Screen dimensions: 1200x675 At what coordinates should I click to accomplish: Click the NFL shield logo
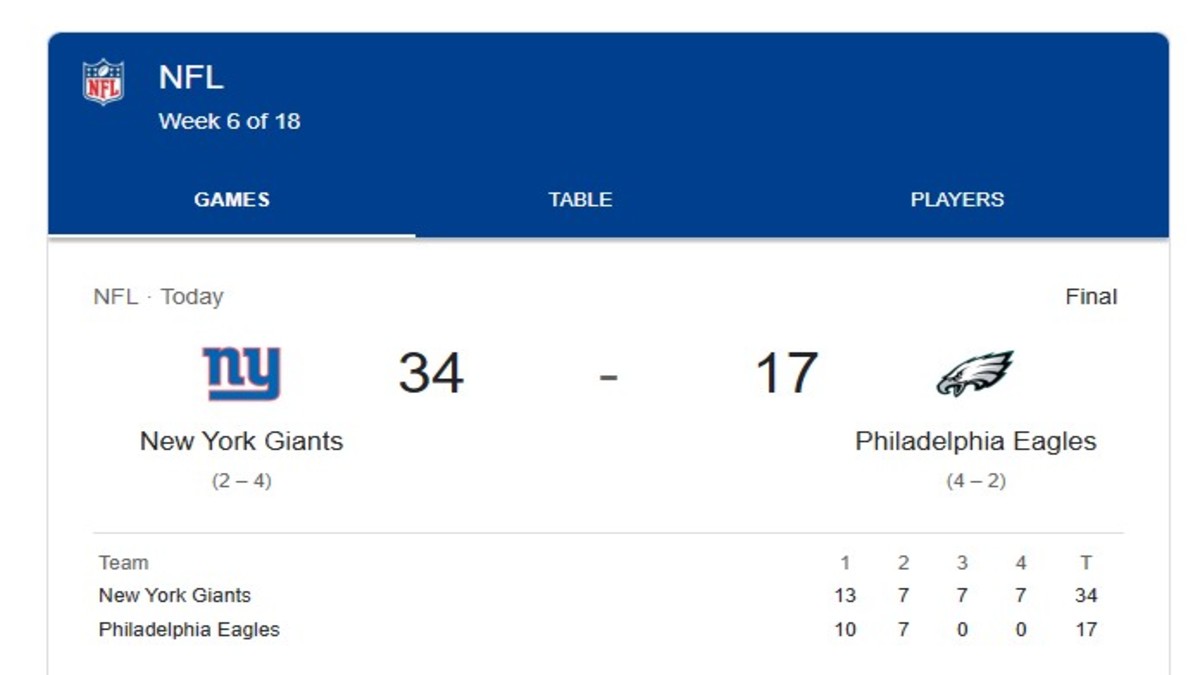(x=103, y=82)
